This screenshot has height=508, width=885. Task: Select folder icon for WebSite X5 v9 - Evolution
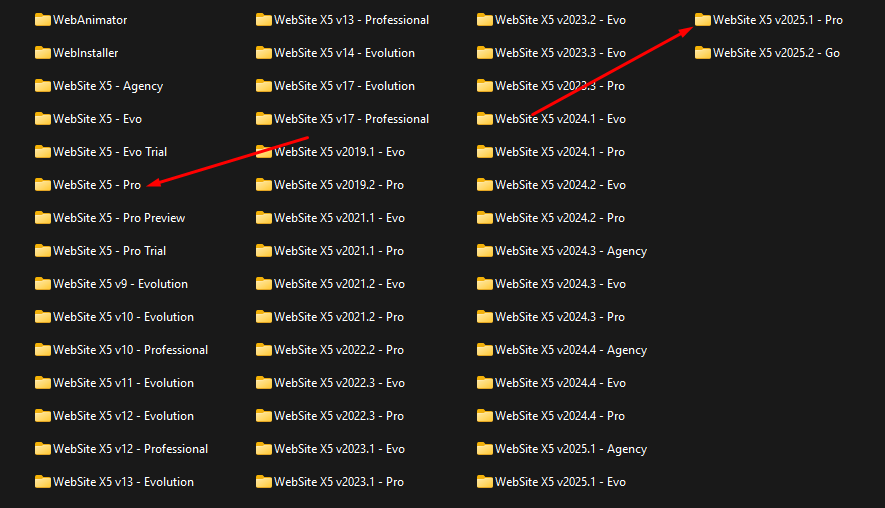[42, 284]
